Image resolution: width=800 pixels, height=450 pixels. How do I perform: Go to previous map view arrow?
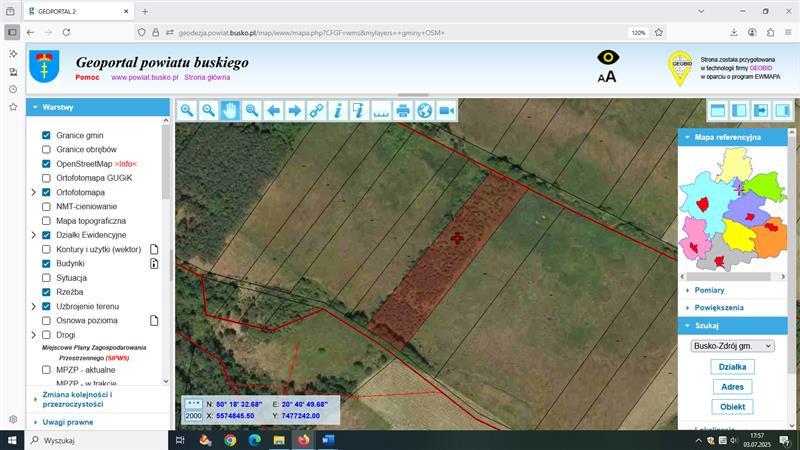click(x=274, y=110)
